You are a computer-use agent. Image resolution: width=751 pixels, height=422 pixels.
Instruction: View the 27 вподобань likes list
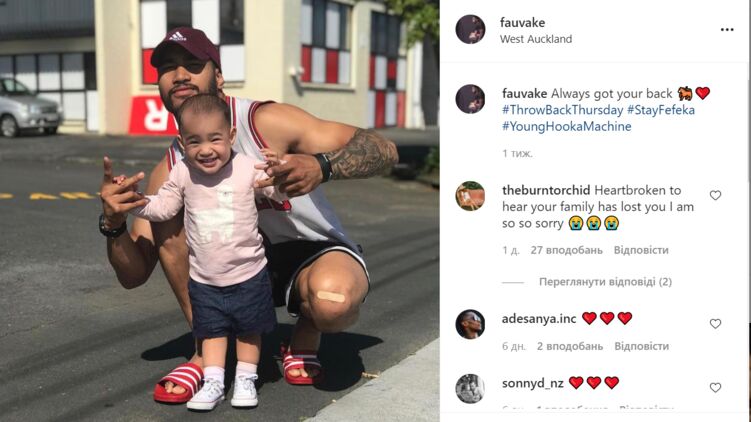[567, 250]
